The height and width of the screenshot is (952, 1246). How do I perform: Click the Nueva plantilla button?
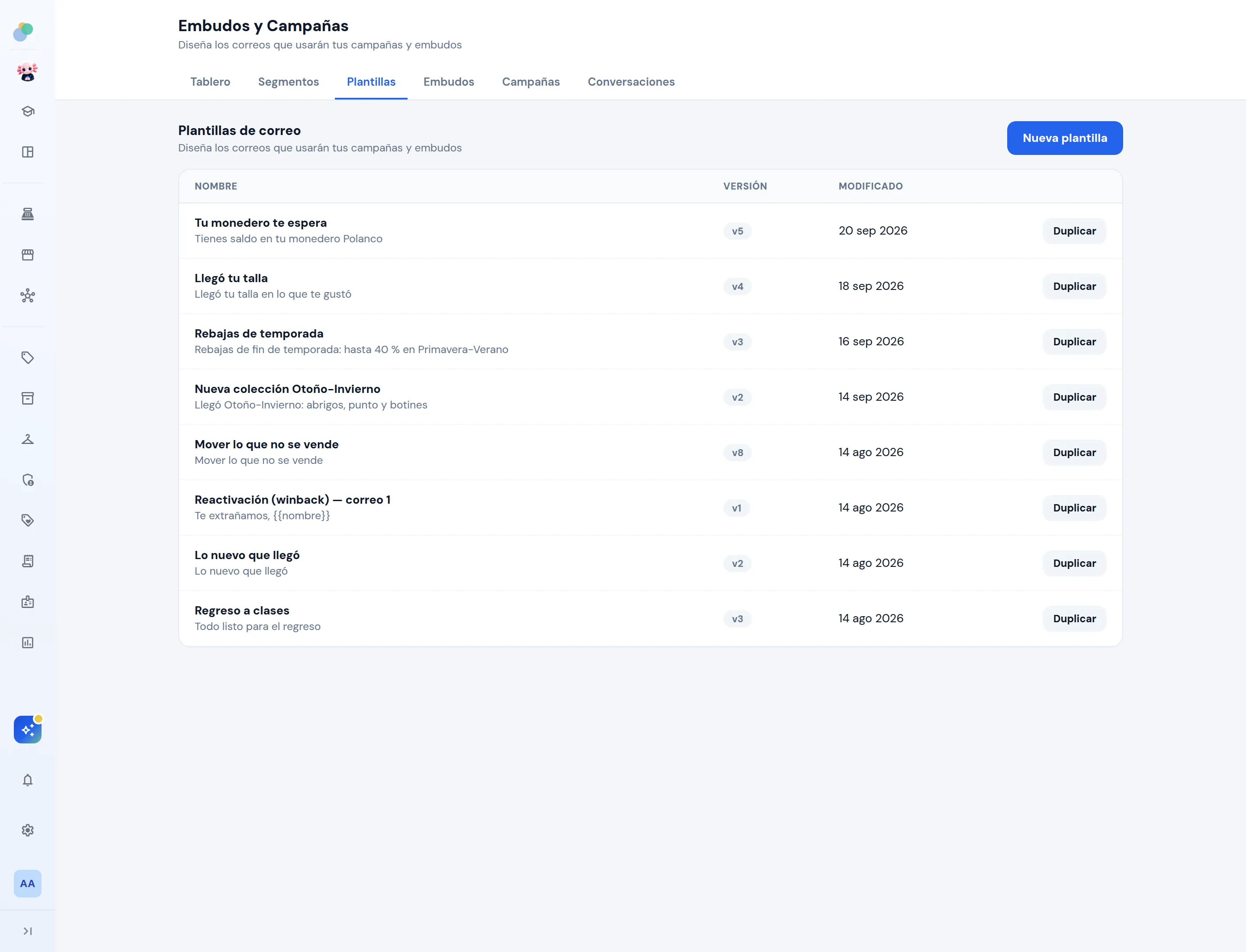coord(1065,138)
